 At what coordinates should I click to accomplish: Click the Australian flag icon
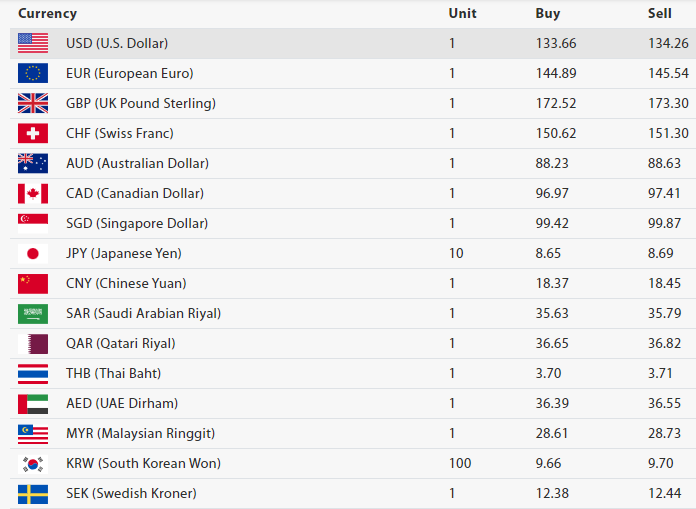coord(32,163)
